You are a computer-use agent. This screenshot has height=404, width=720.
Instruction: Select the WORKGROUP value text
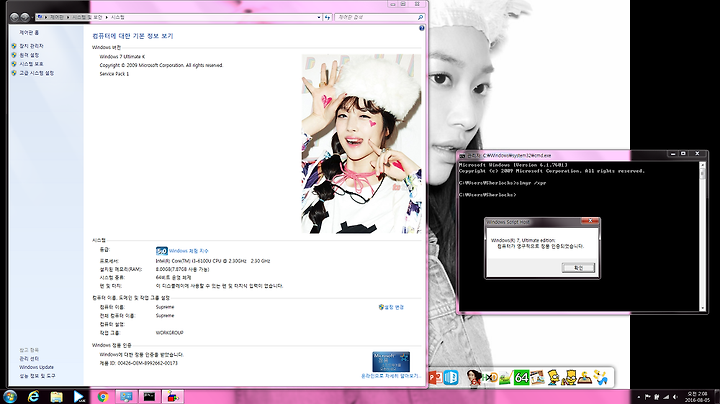coord(169,333)
